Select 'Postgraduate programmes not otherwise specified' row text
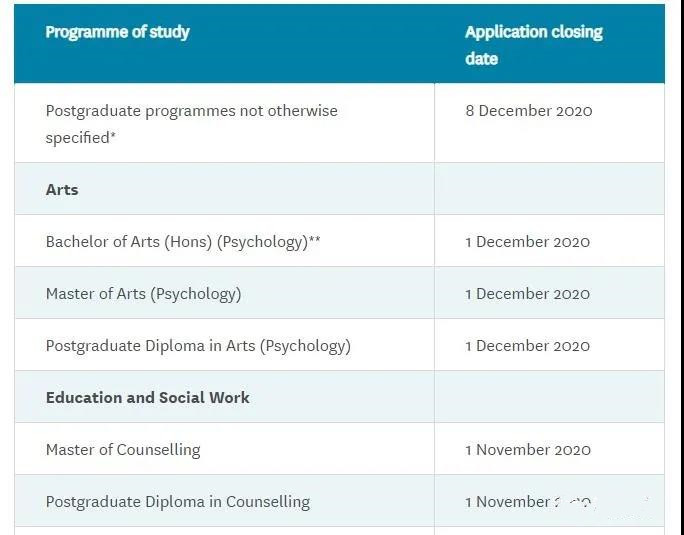This screenshot has width=684, height=535. (192, 124)
